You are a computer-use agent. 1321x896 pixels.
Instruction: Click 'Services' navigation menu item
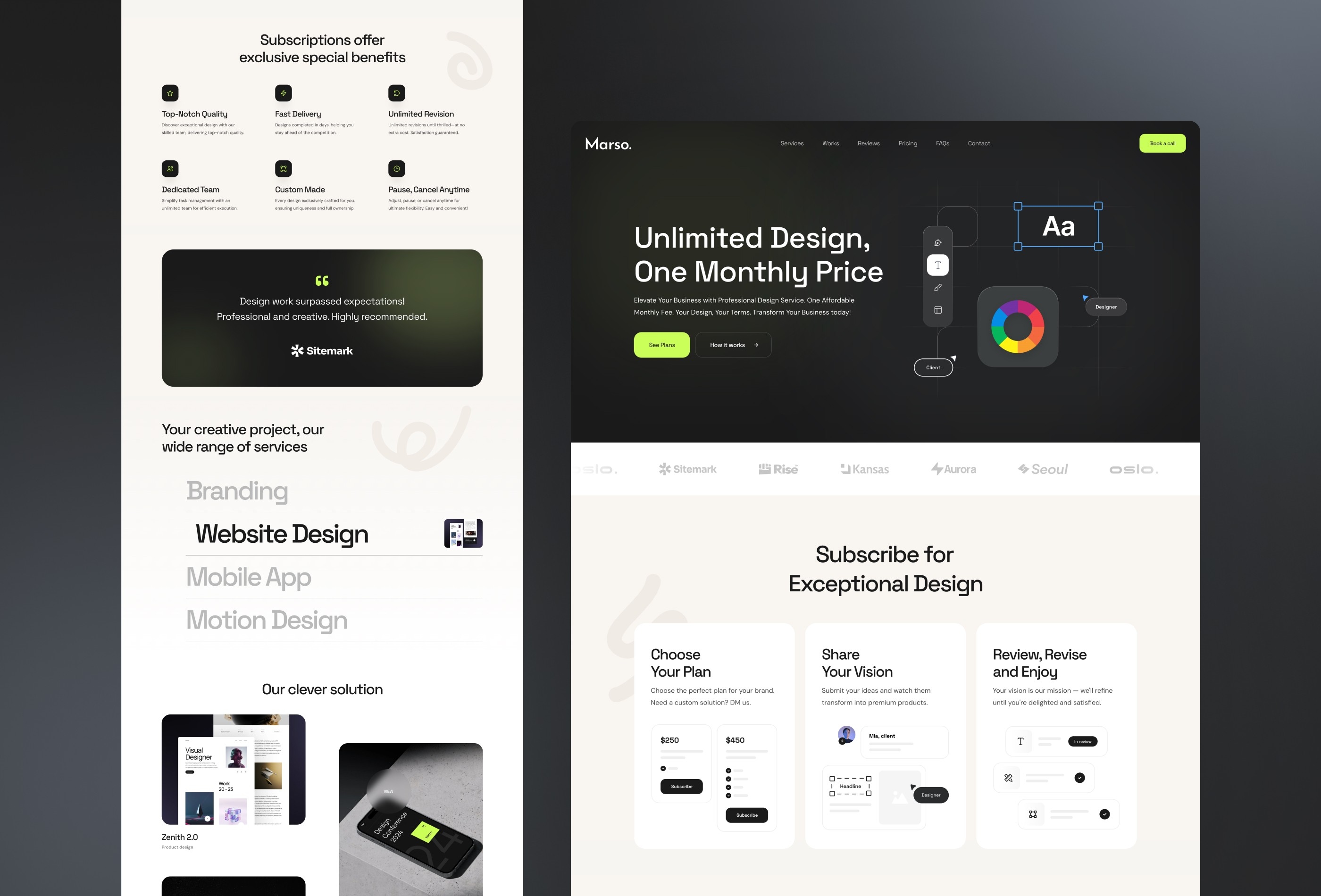point(792,143)
